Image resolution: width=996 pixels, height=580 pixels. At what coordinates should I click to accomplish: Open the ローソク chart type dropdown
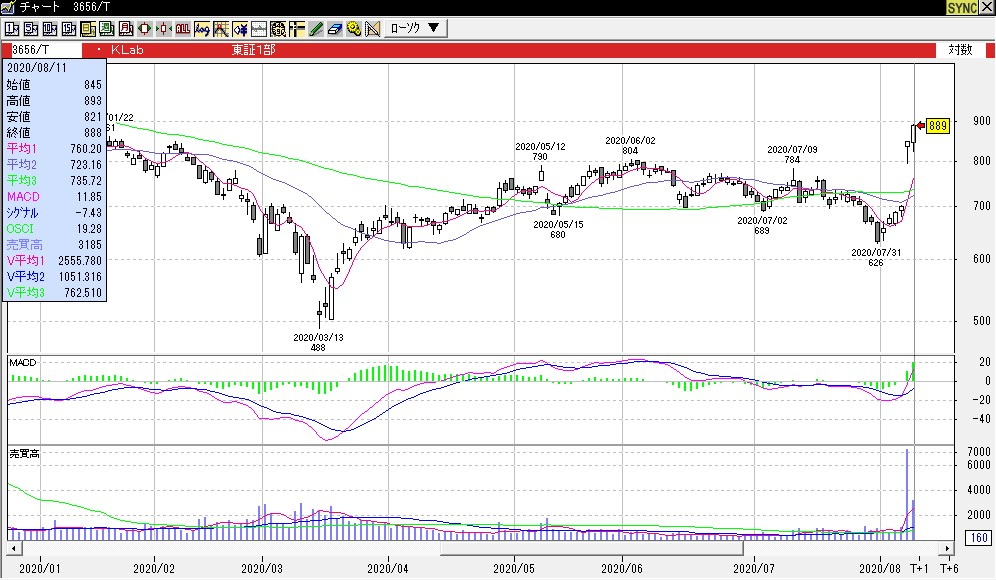click(414, 28)
